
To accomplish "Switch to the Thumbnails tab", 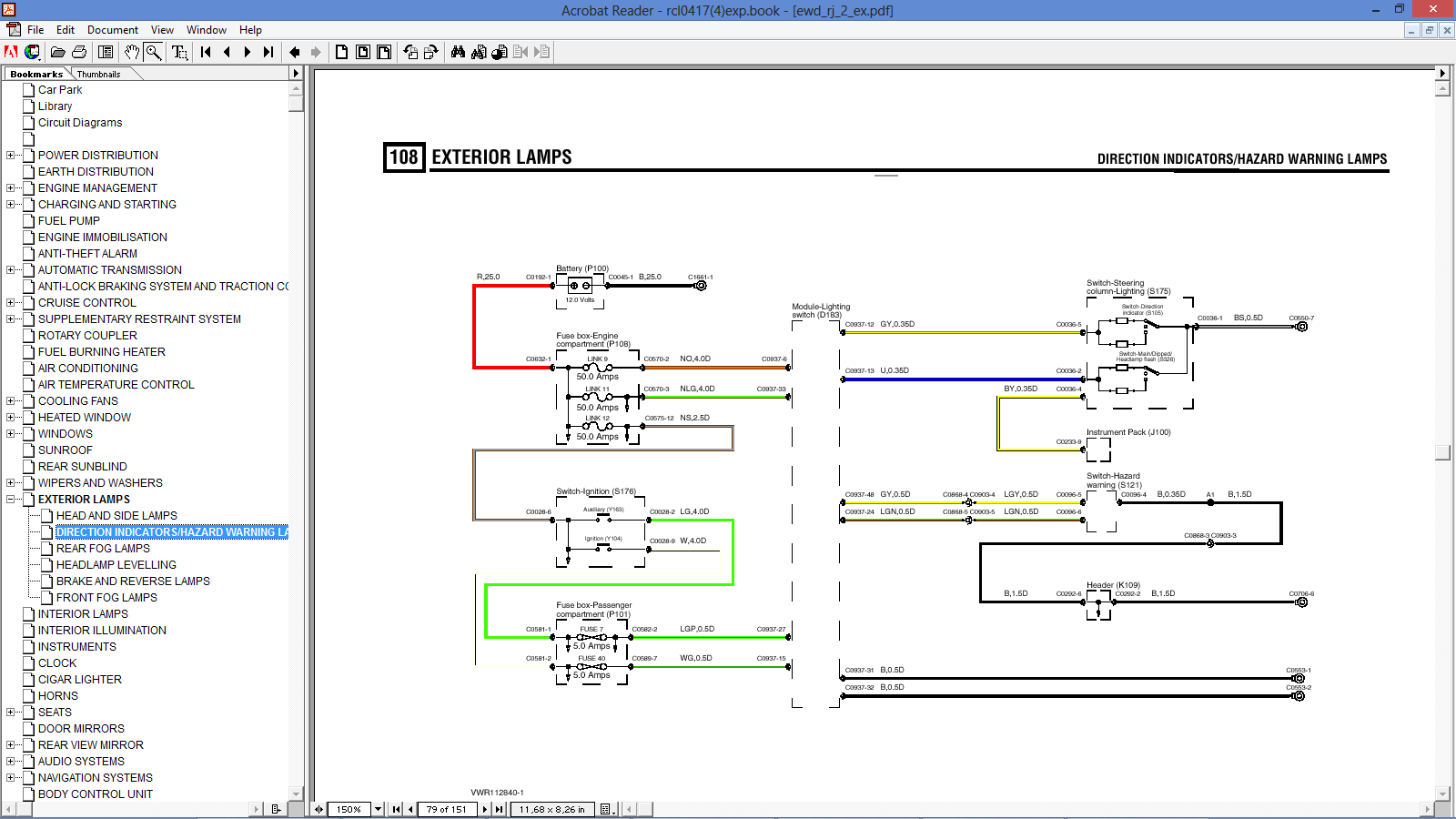I will coord(98,74).
